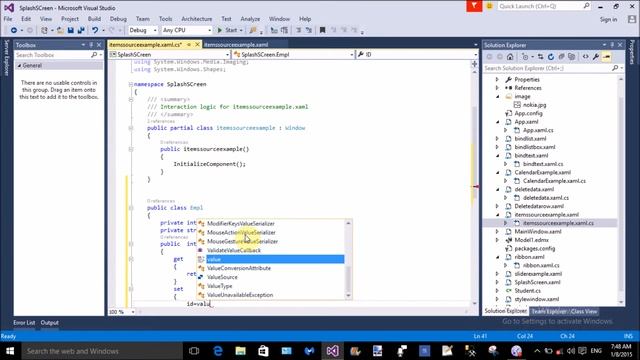Click Solution Explorer Home icon
Image resolution: width=640 pixels, height=360 pixels.
click(x=510, y=57)
